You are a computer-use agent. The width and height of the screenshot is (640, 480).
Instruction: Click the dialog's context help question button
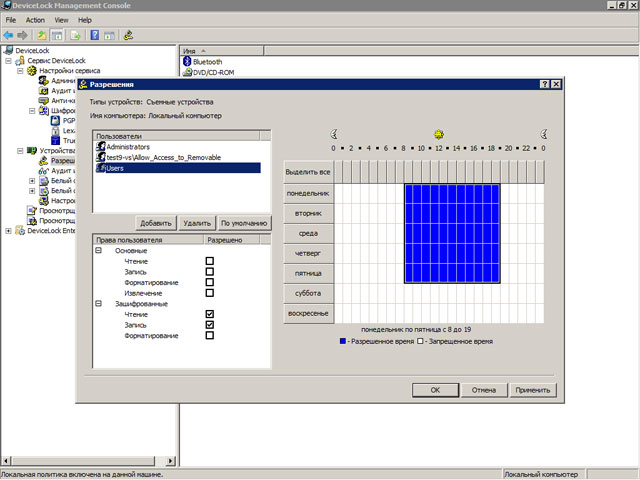click(544, 86)
